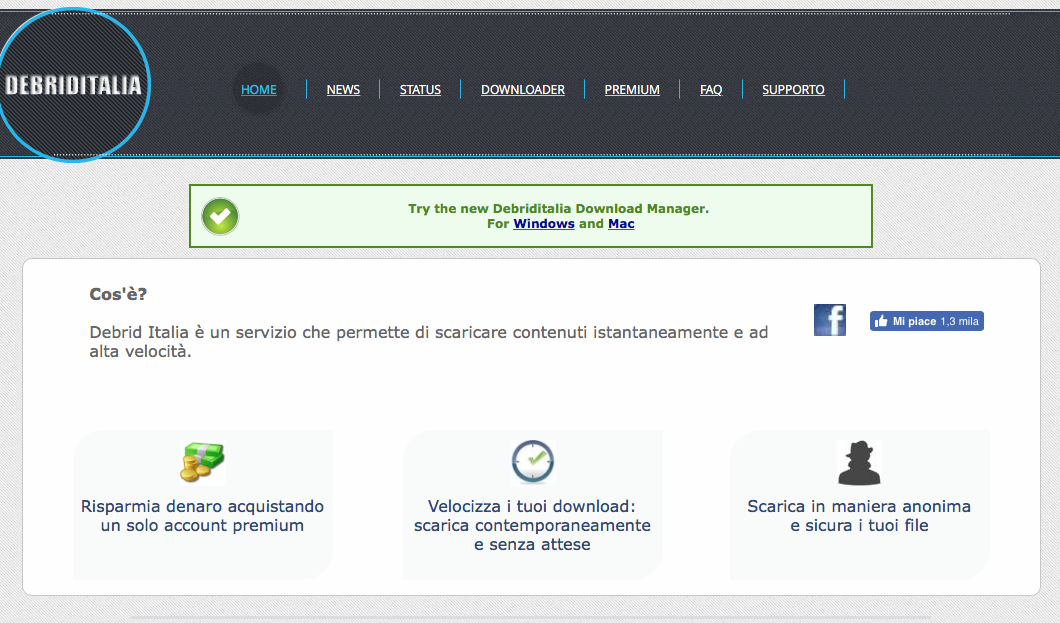Image resolution: width=1060 pixels, height=623 pixels.
Task: Open the DOWNLOADER menu item
Action: [x=523, y=89]
